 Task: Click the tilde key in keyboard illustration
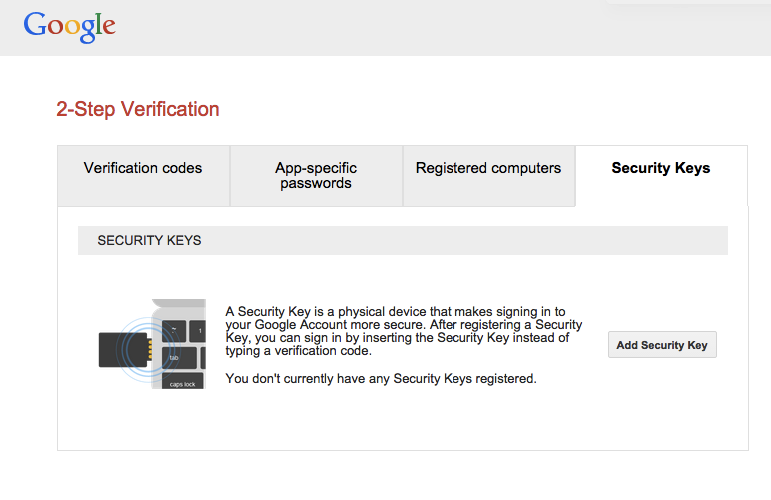(174, 331)
